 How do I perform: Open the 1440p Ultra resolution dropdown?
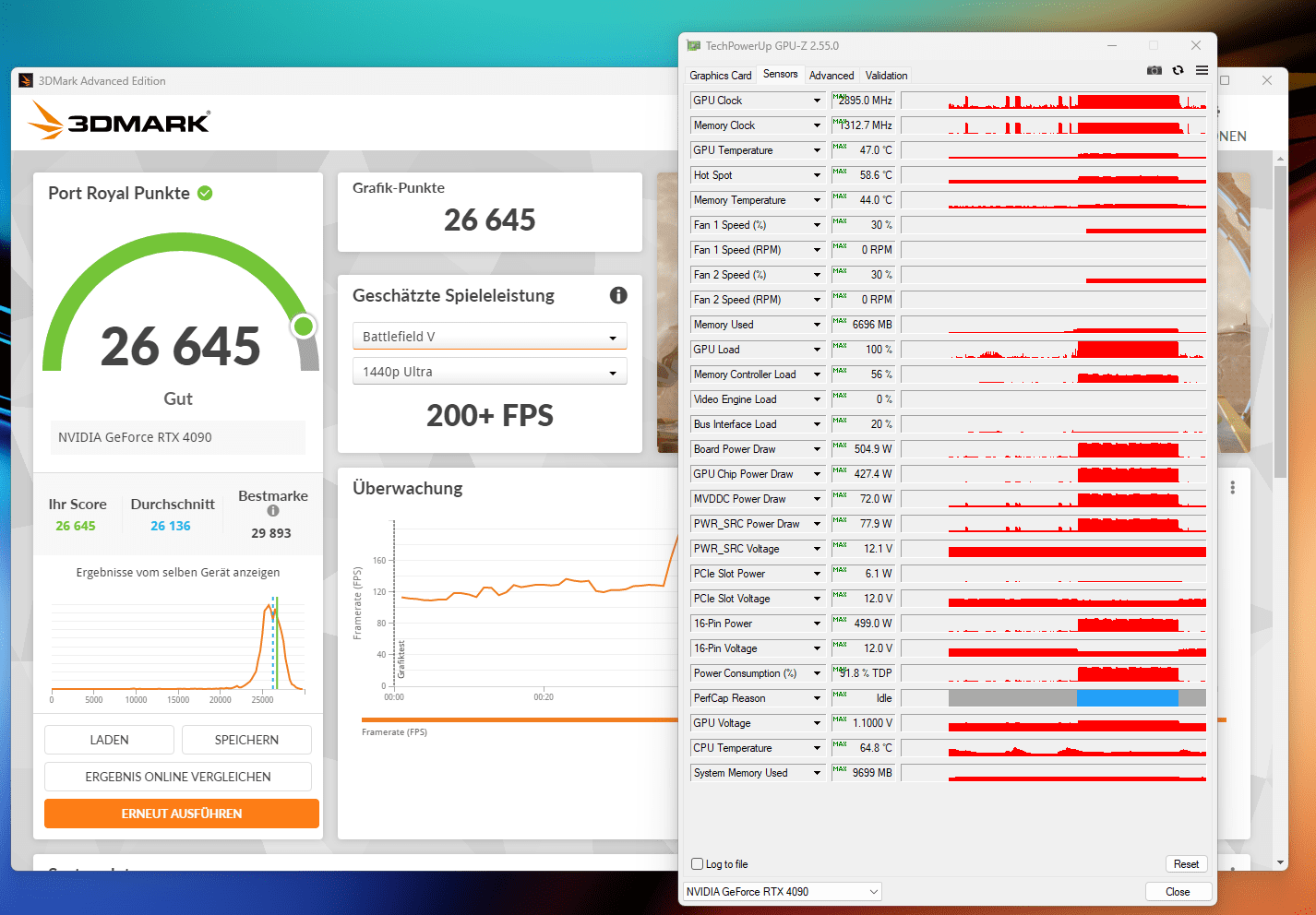coord(489,371)
